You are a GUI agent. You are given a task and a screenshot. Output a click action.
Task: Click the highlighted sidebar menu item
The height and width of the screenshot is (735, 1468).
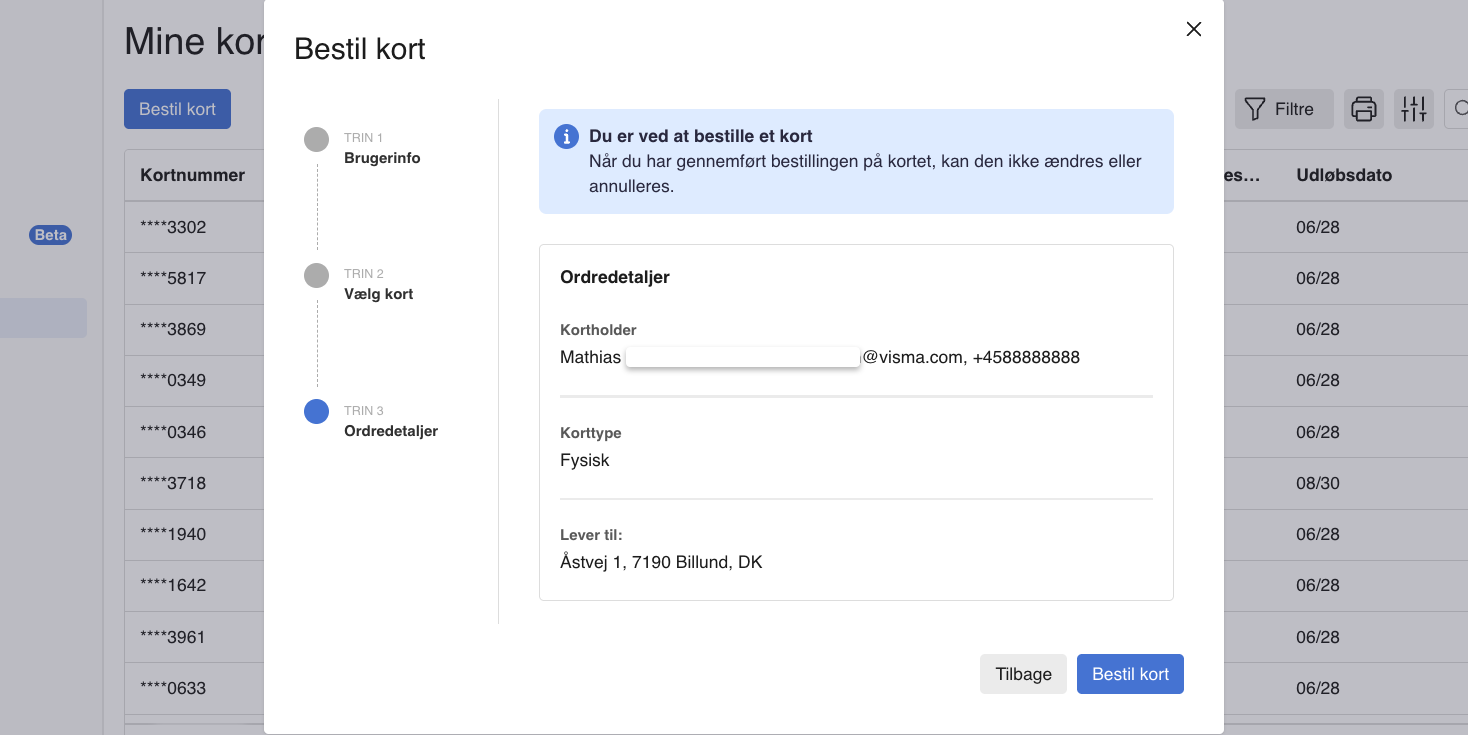(43, 318)
